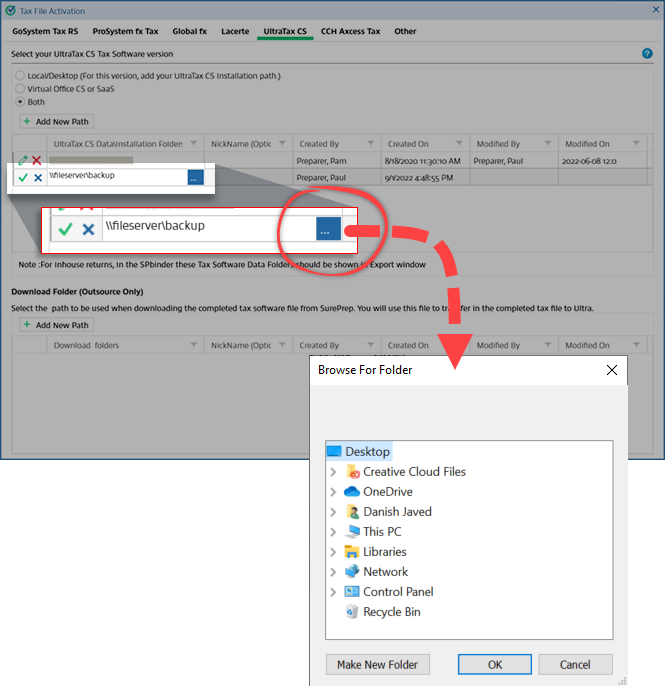Open Download folders column filter
This screenshot has height=686, width=665.
click(194, 345)
